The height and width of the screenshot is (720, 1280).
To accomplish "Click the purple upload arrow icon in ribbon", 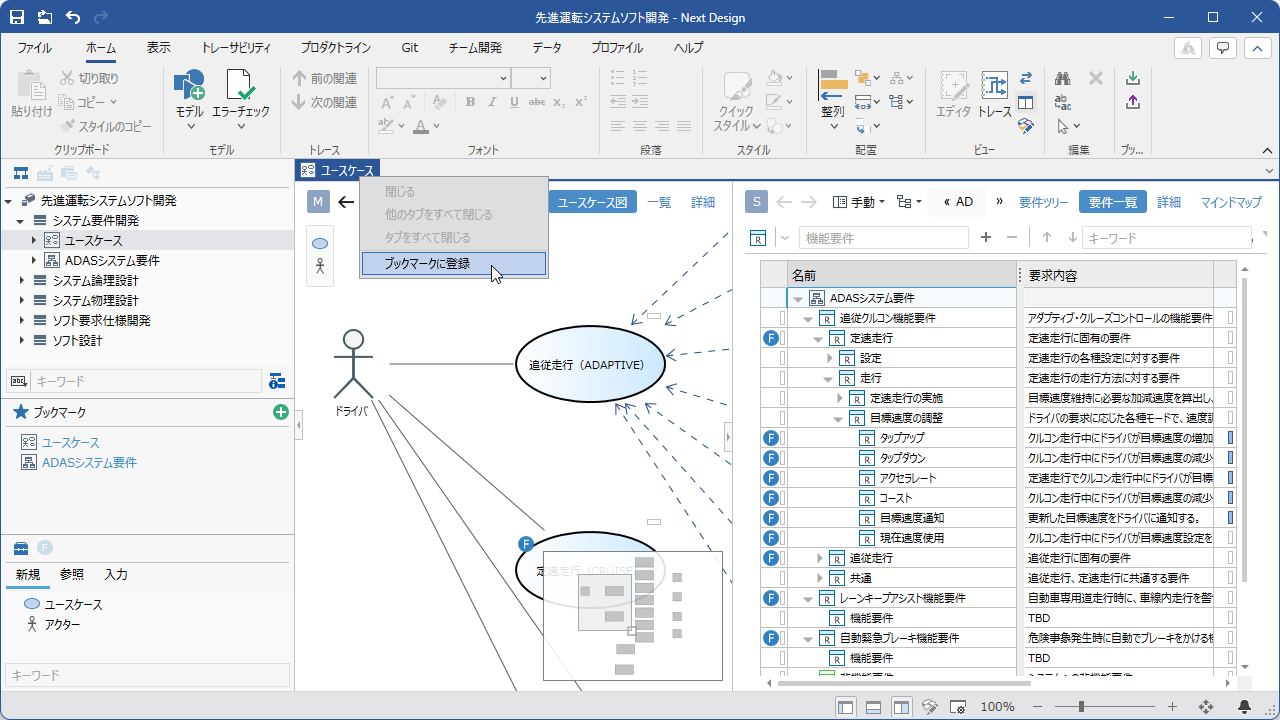I will [x=1133, y=102].
